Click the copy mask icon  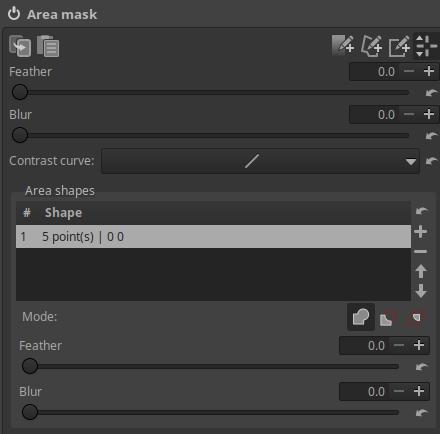pos(20,46)
